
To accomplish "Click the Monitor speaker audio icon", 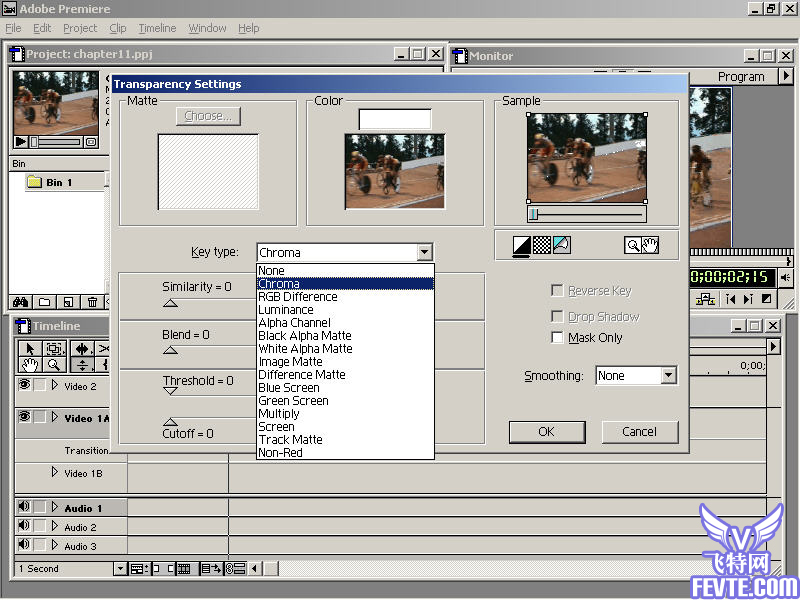I will point(785,278).
